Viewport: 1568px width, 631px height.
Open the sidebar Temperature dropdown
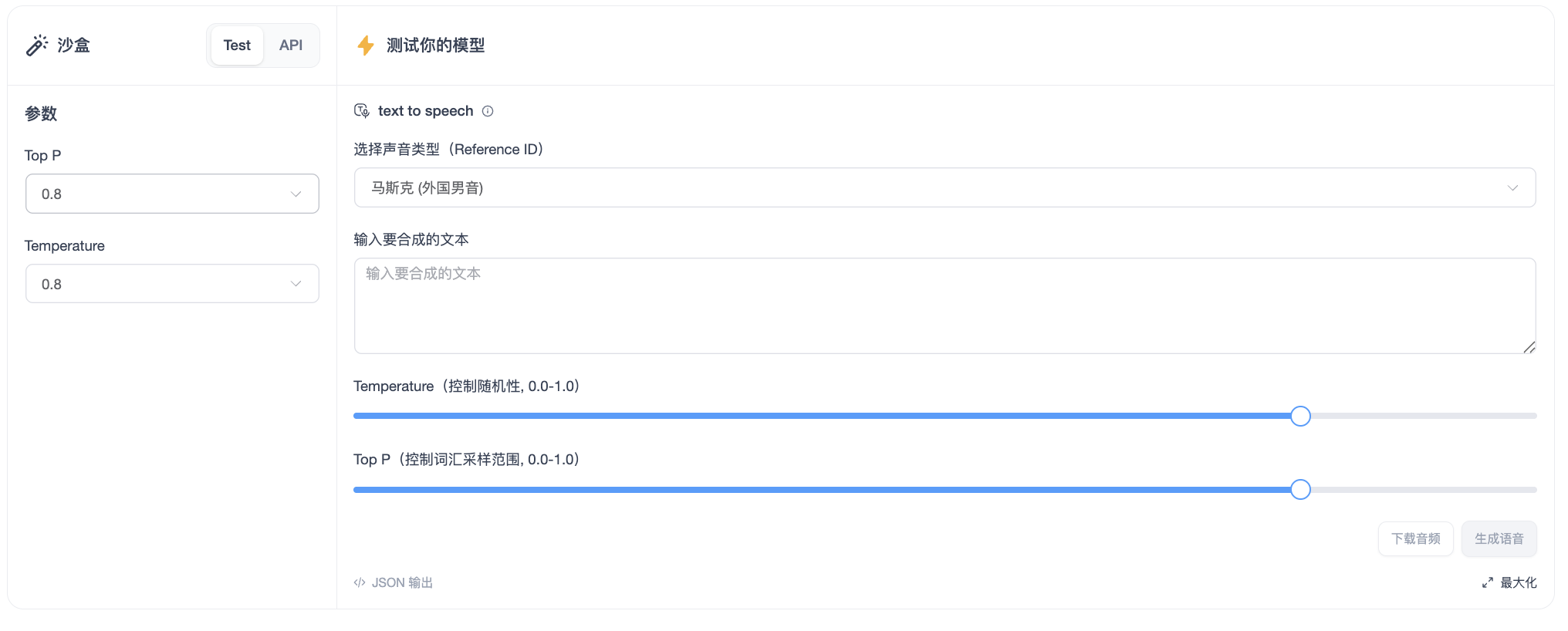point(172,284)
